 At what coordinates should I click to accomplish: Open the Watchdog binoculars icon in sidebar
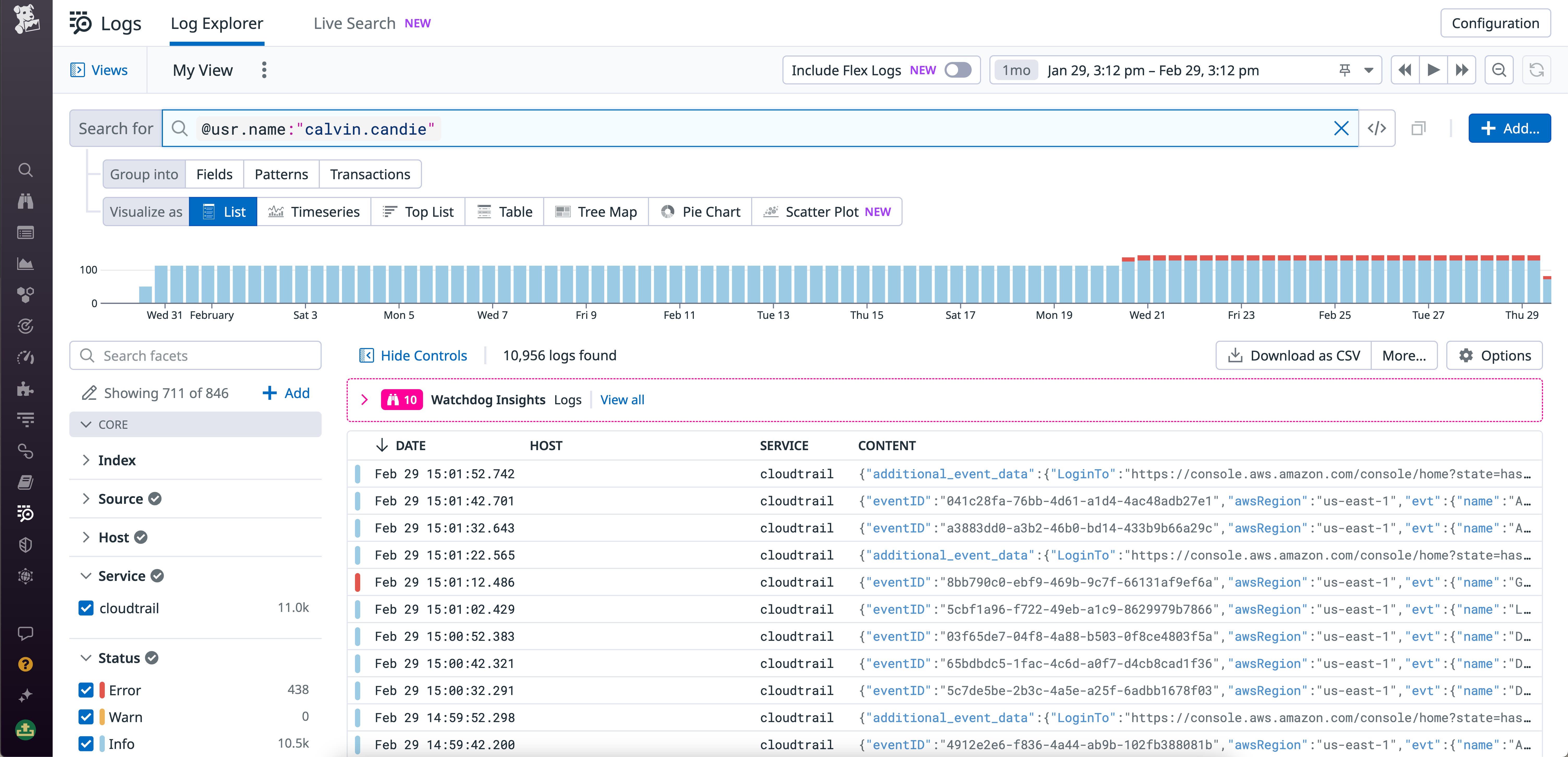pos(25,201)
